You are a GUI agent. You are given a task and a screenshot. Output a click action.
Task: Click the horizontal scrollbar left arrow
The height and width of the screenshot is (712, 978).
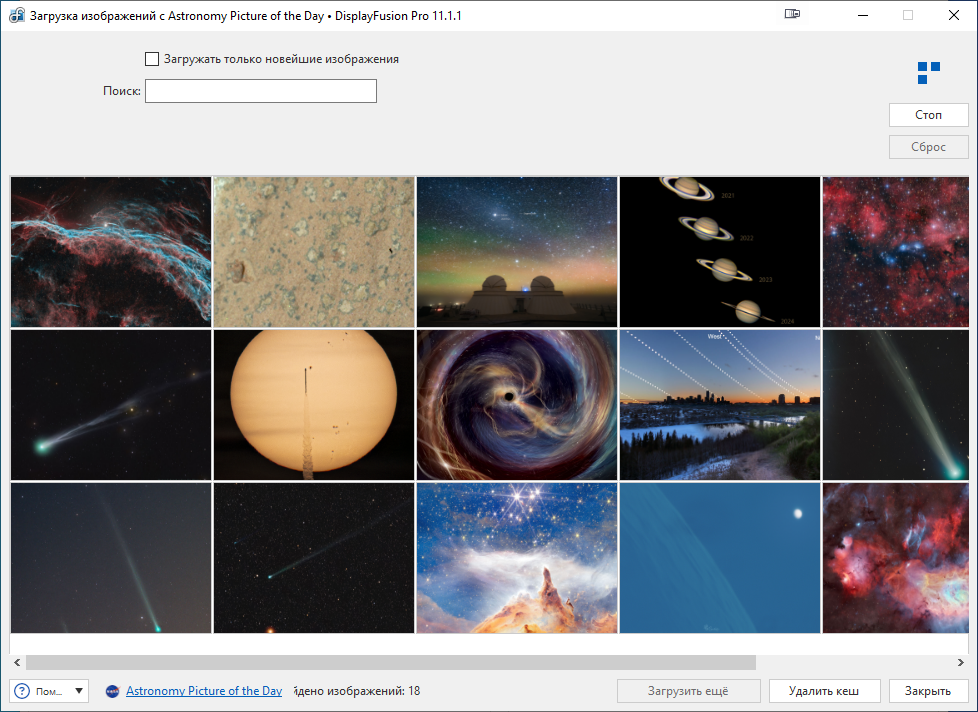(x=17, y=662)
